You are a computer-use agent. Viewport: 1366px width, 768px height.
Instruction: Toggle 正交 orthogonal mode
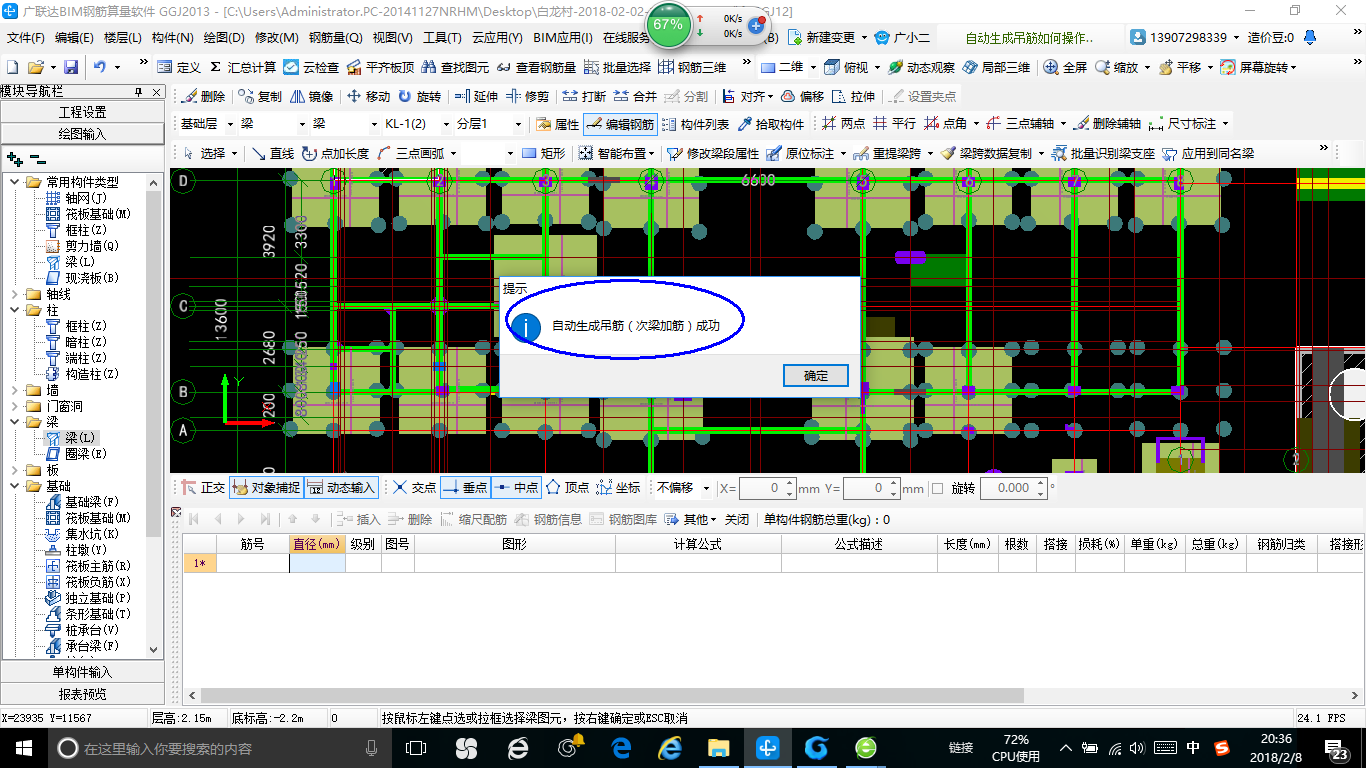click(x=203, y=488)
